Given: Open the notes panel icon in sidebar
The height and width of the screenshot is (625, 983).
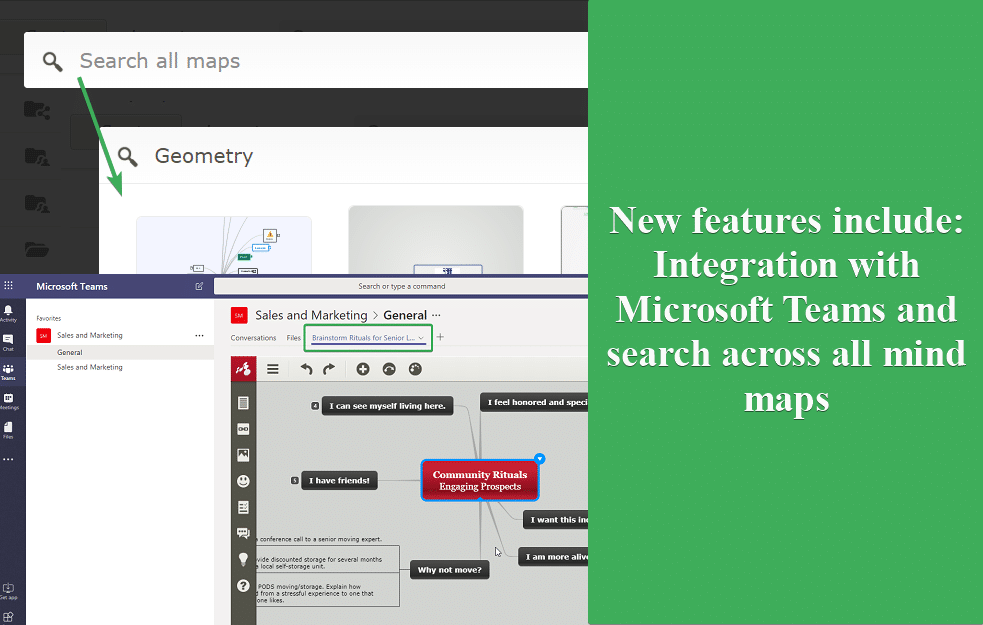Looking at the screenshot, I should coord(243,403).
